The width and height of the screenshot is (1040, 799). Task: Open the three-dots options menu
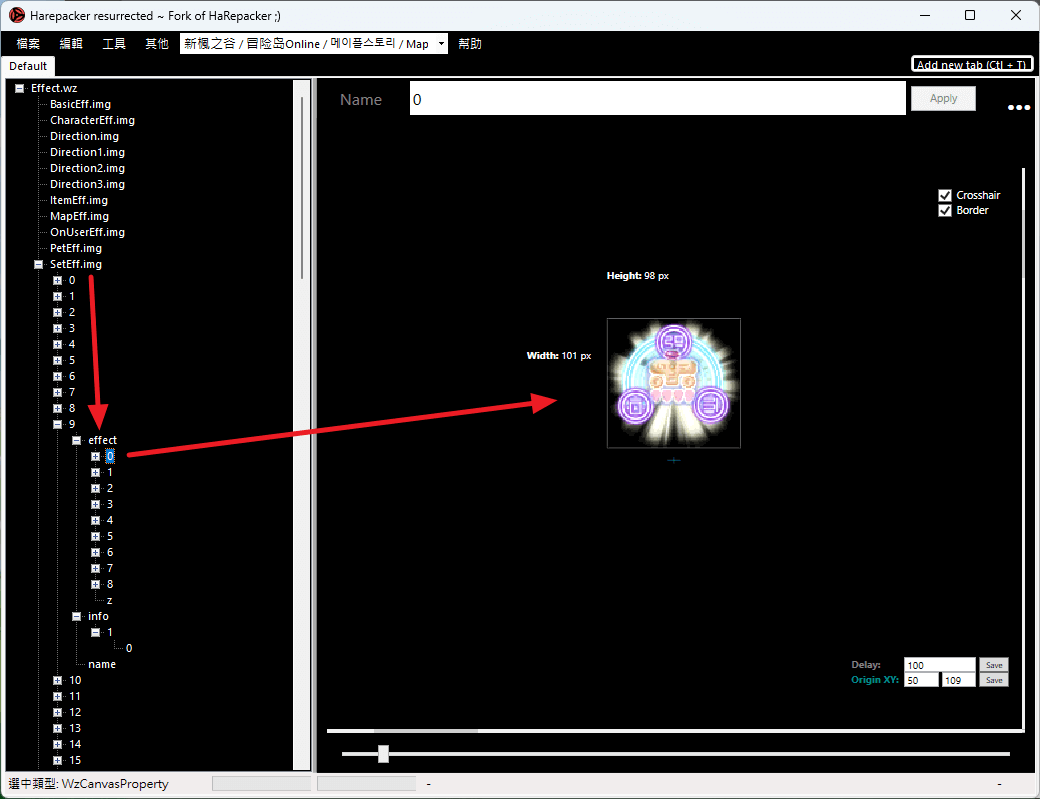click(1018, 107)
